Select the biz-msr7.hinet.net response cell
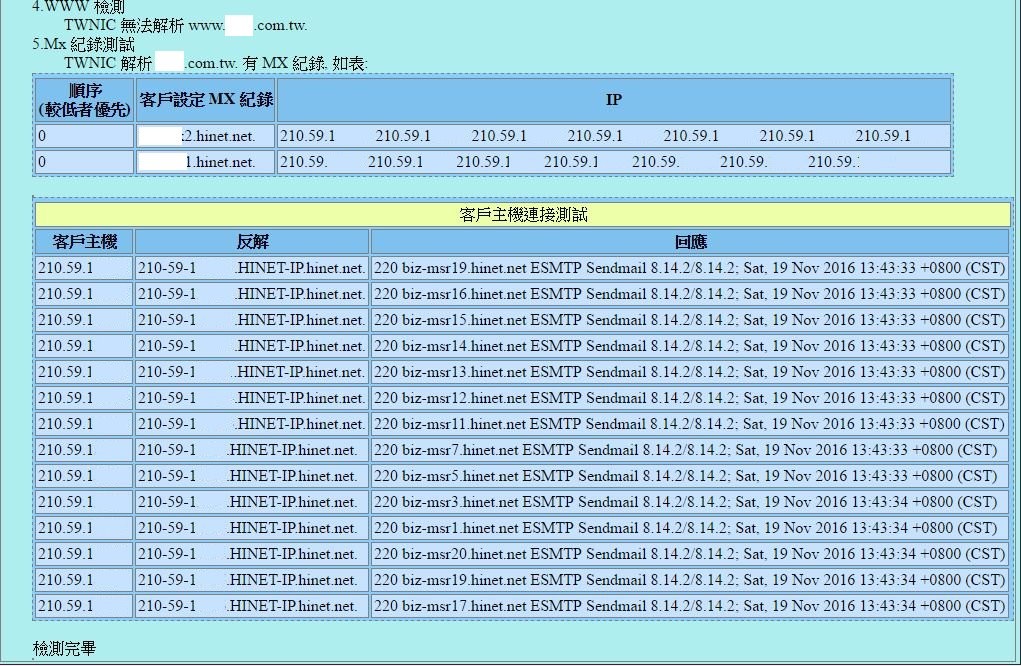This screenshot has width=1021, height=666. pos(690,450)
